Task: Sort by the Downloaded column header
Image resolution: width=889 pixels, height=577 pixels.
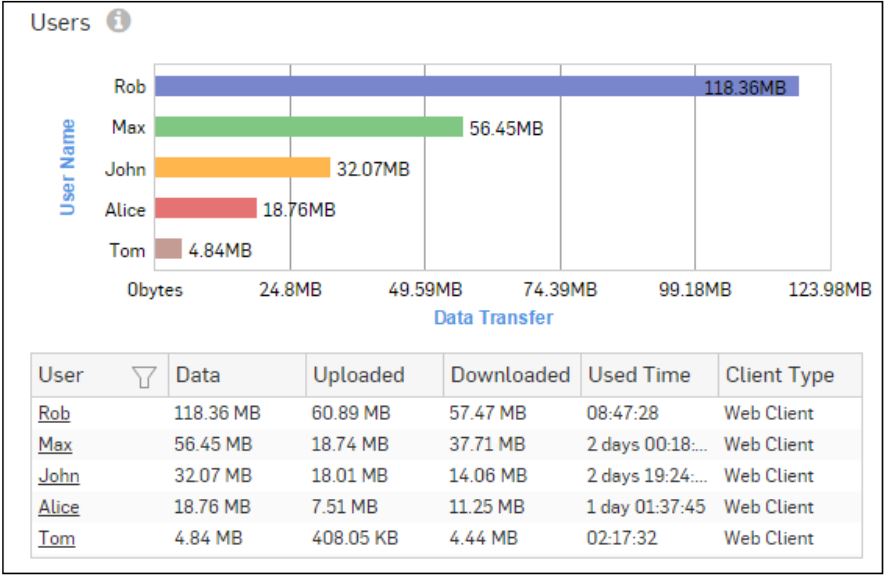Action: click(510, 376)
